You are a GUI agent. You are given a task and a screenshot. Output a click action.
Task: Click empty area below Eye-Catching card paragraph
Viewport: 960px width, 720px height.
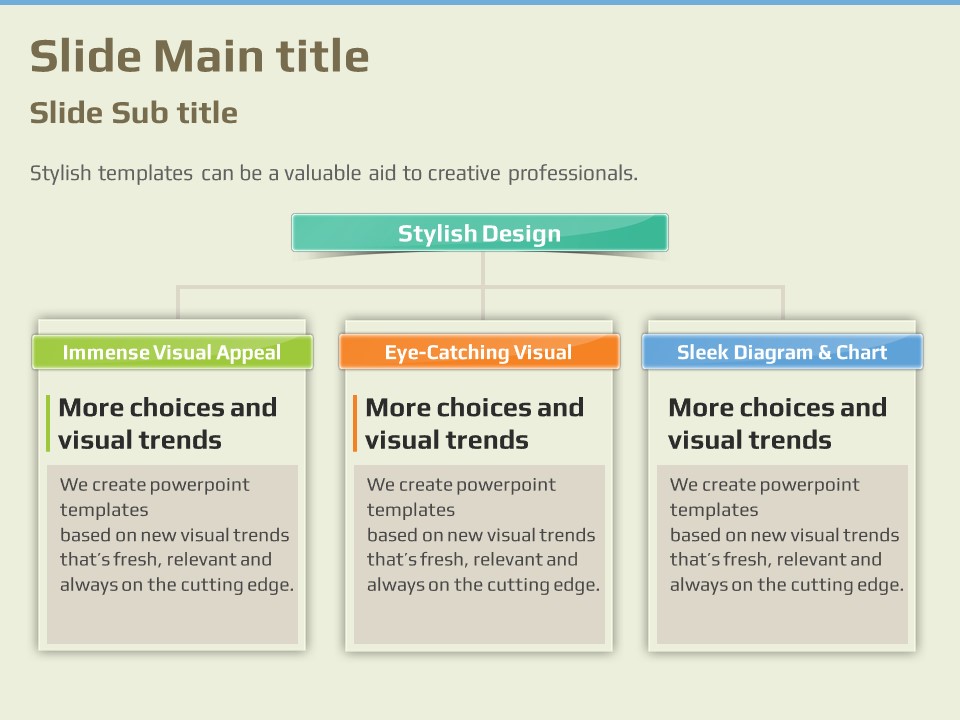click(x=479, y=622)
